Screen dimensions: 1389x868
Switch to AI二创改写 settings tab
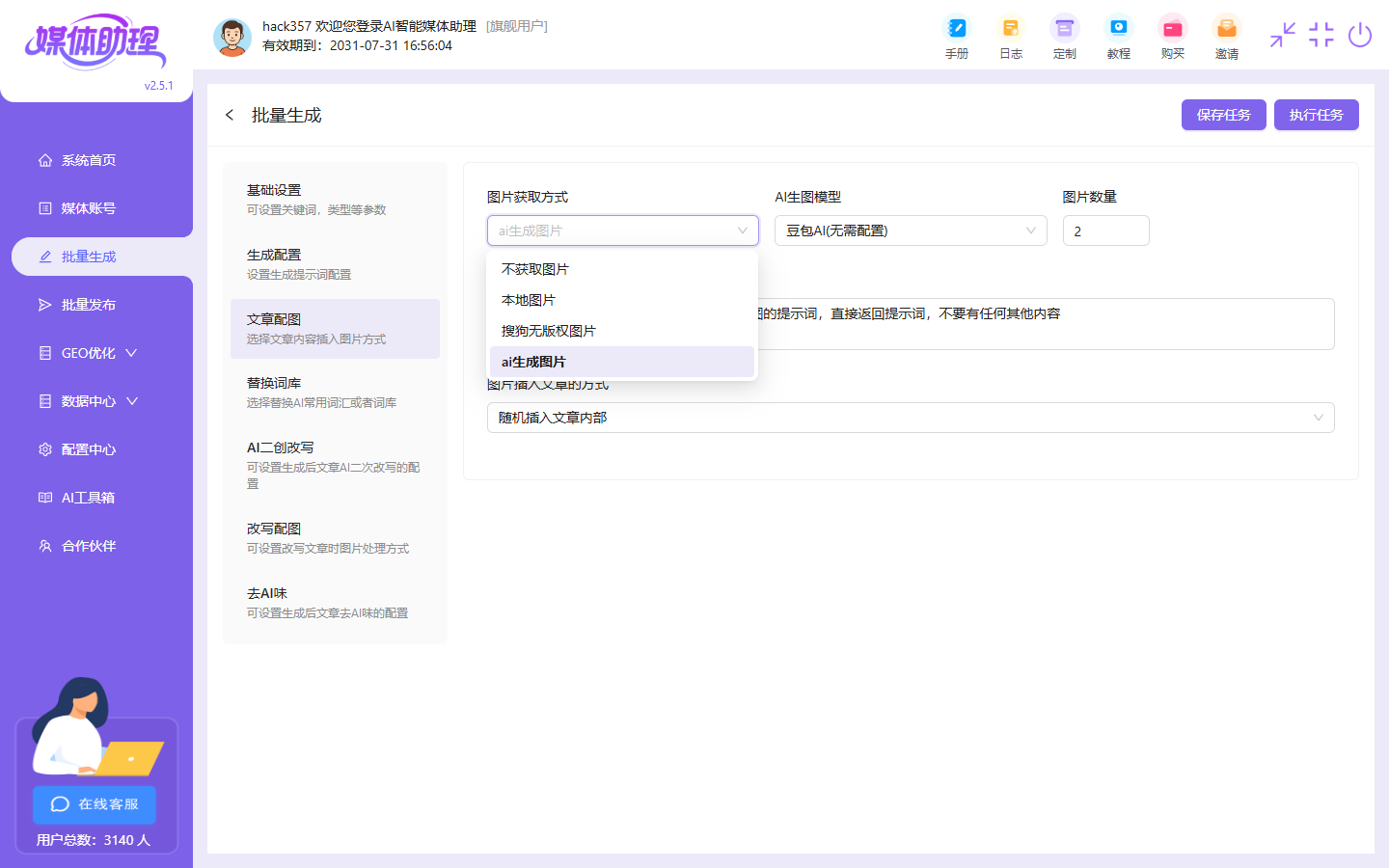(x=335, y=465)
